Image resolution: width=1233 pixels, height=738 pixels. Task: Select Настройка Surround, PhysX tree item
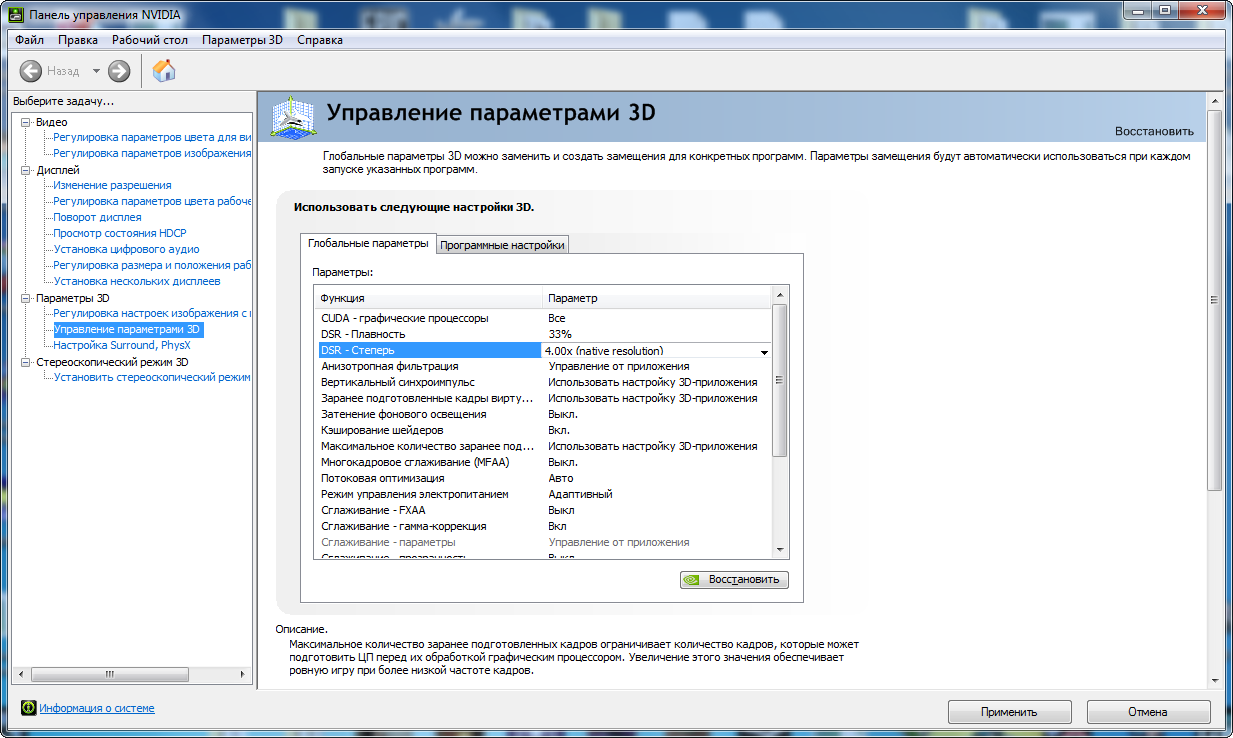click(121, 345)
